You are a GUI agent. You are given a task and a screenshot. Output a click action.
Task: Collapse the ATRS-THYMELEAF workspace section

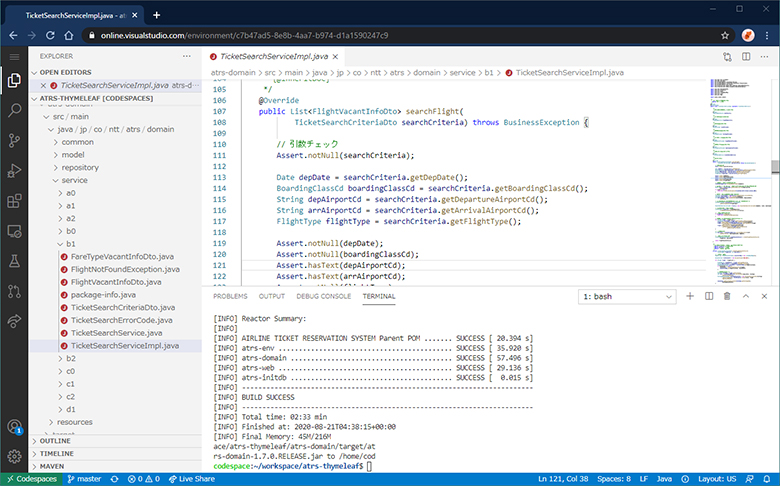[x=115, y=98]
